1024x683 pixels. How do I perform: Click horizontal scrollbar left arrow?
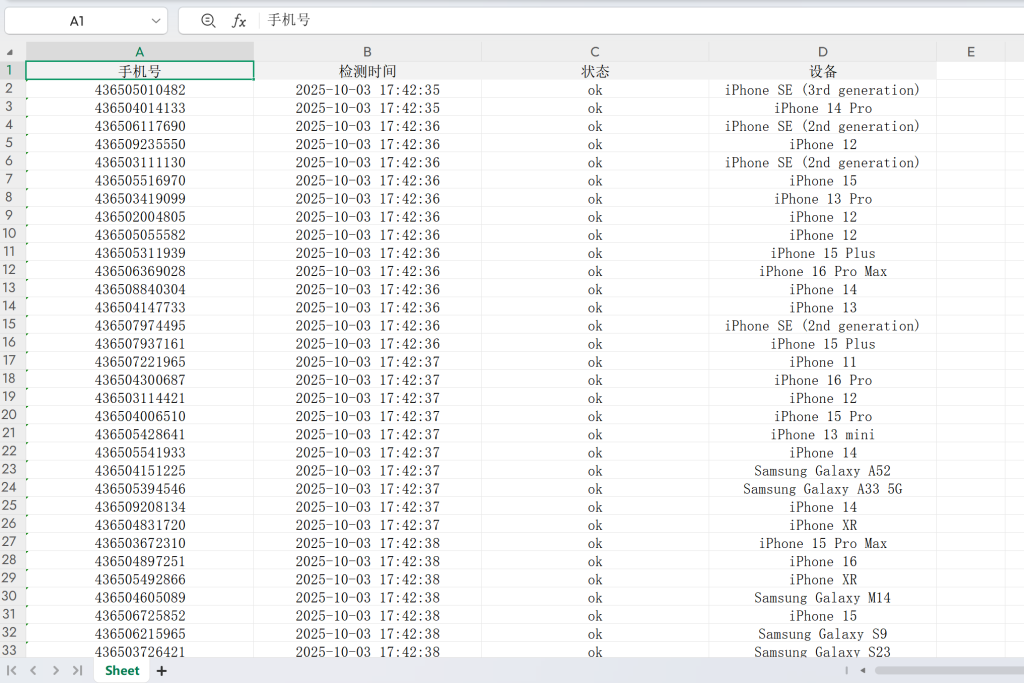click(x=863, y=671)
